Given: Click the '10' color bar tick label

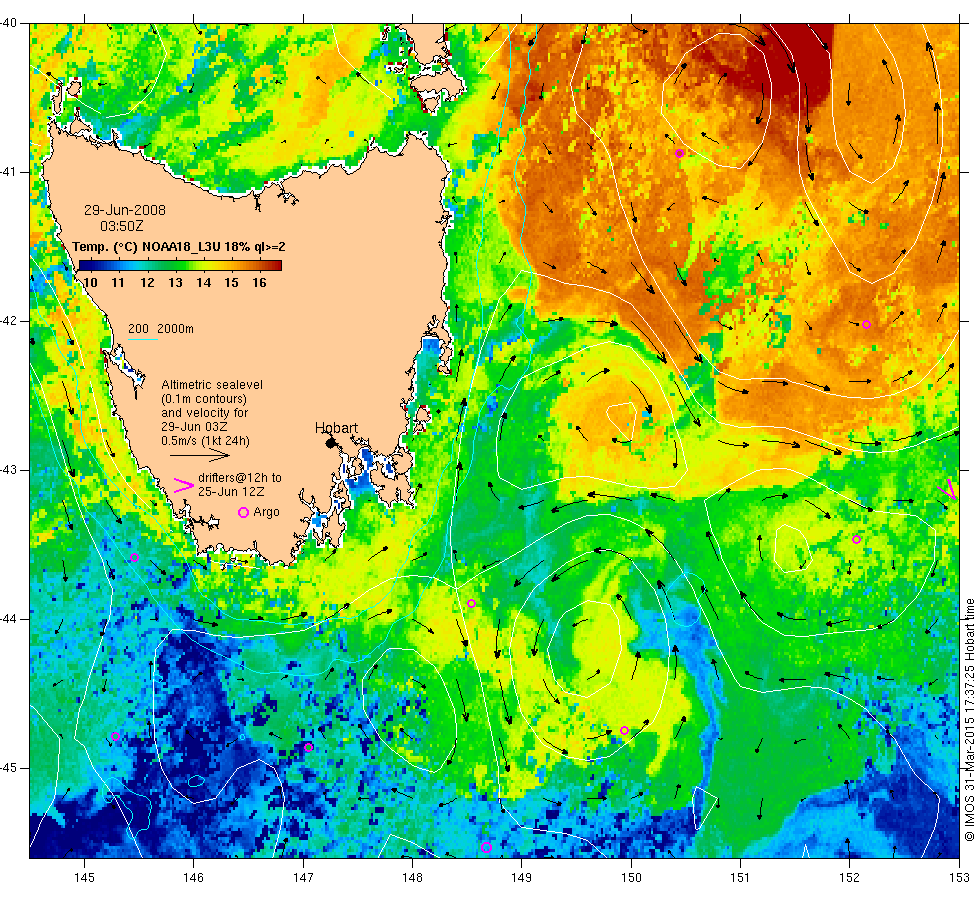Looking at the screenshot, I should click(90, 282).
